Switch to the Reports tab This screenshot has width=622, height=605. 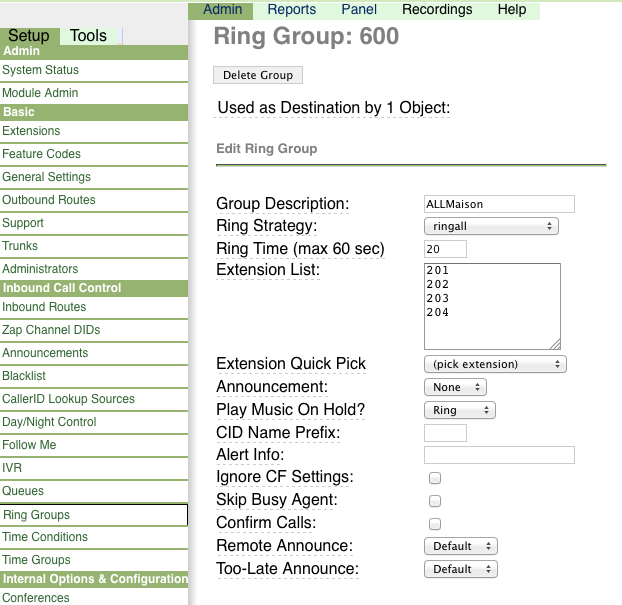click(292, 10)
